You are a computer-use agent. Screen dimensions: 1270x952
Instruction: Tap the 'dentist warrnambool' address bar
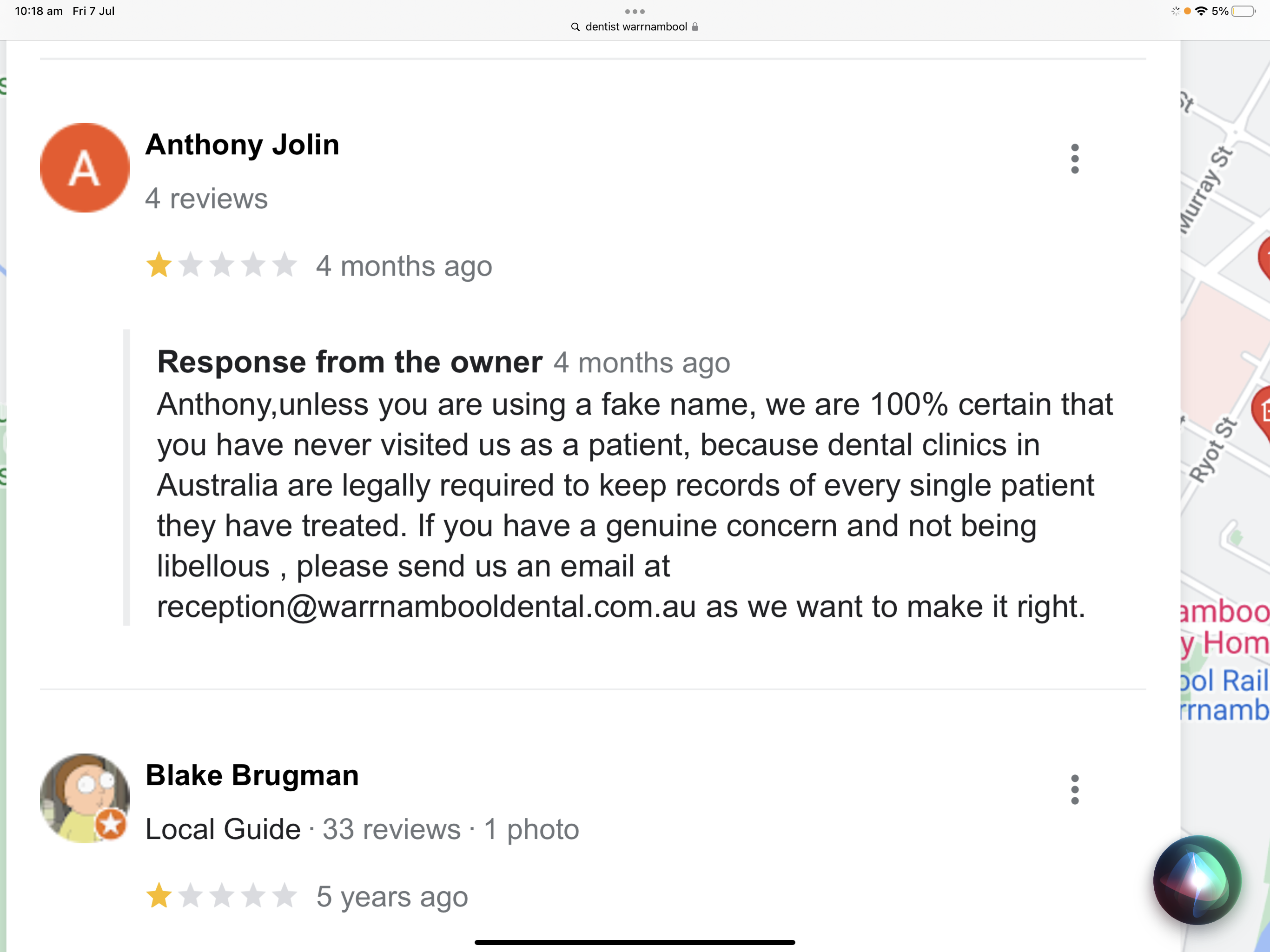coord(635,27)
